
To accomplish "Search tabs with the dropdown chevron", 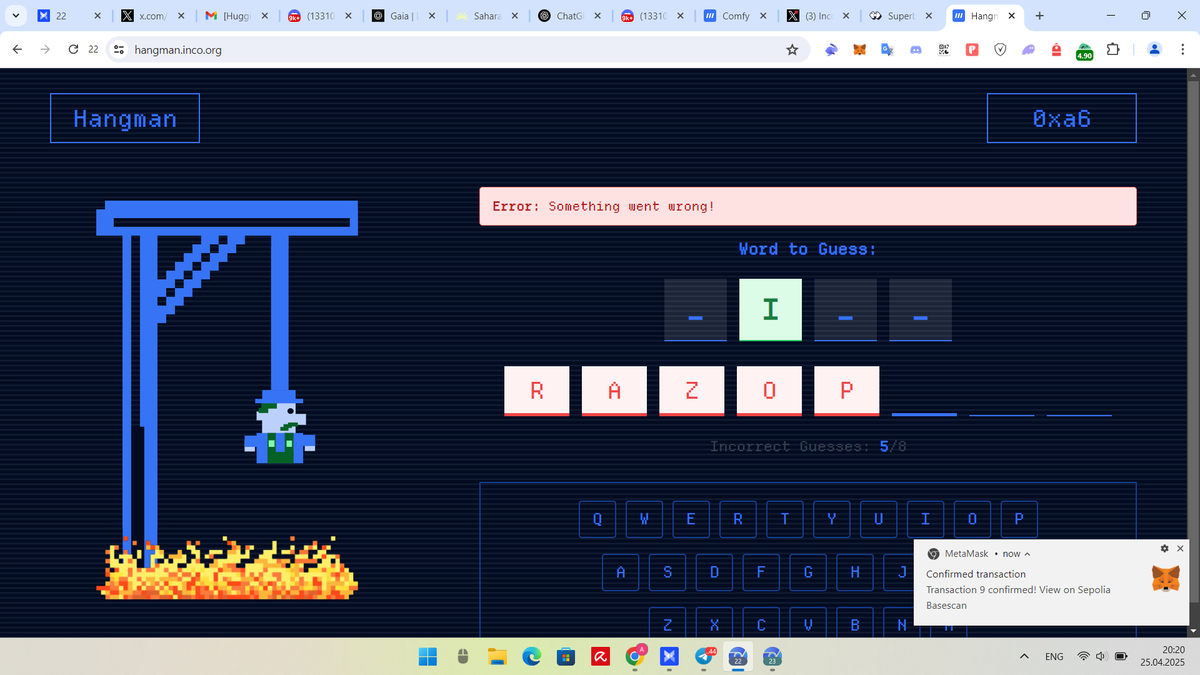I will (x=14, y=16).
